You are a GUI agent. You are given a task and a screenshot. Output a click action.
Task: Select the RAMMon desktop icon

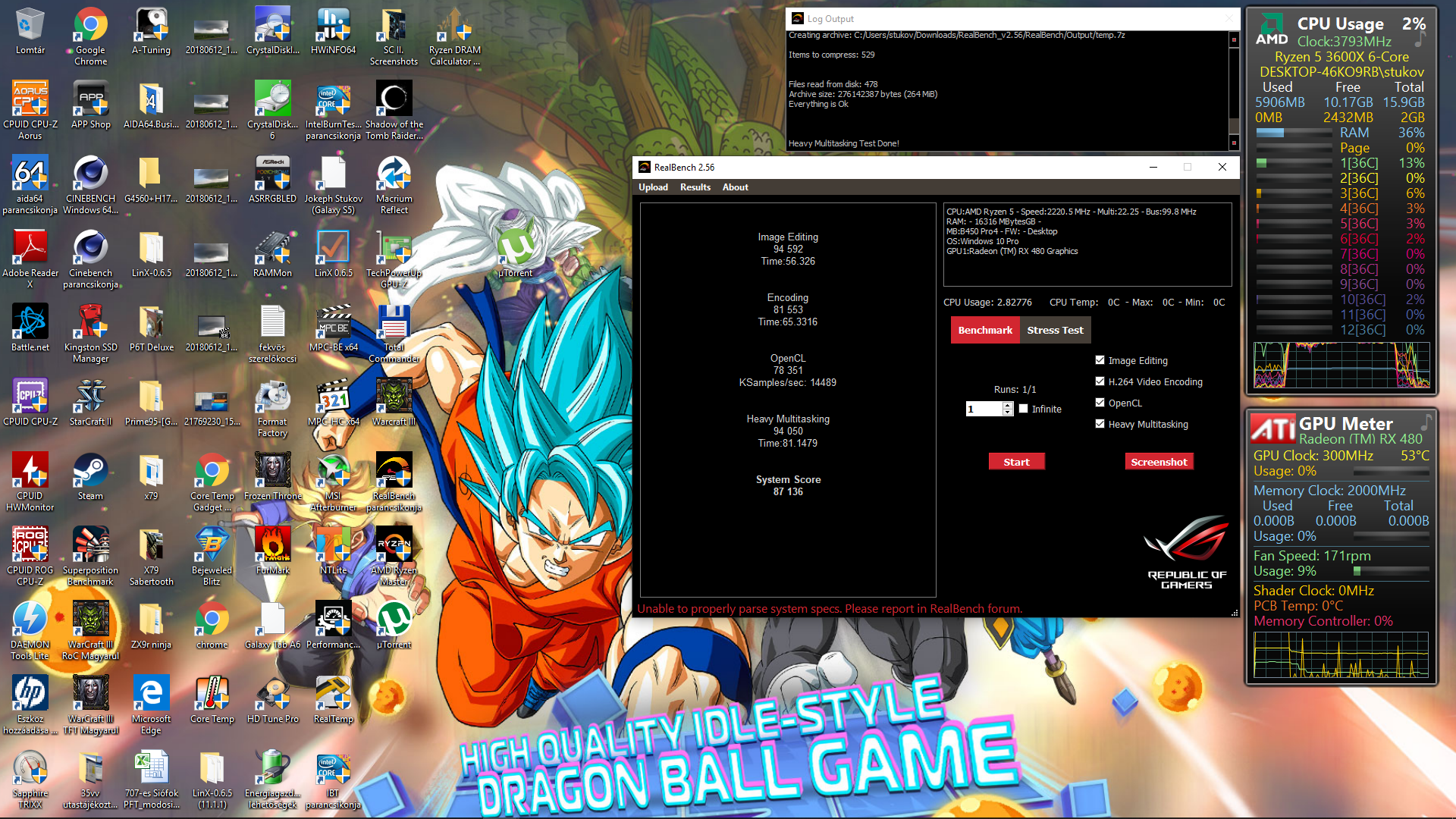(272, 254)
